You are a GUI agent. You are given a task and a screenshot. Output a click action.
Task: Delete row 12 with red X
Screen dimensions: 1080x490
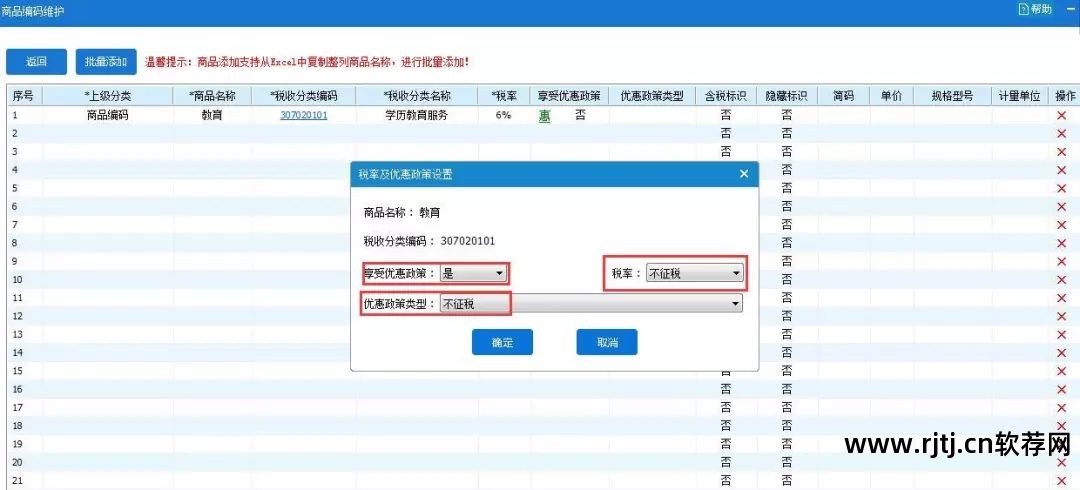click(1061, 316)
